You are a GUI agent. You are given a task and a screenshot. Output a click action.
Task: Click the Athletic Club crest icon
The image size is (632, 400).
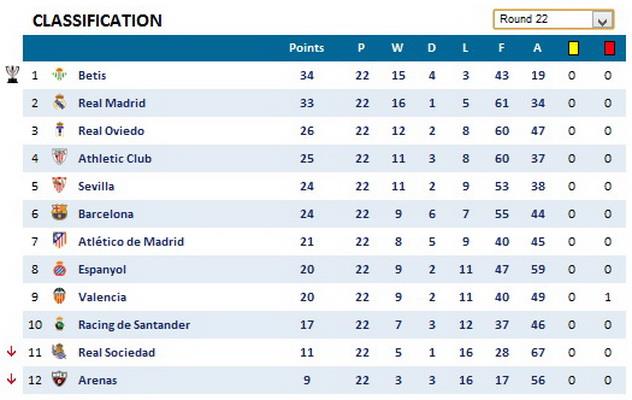59,158
